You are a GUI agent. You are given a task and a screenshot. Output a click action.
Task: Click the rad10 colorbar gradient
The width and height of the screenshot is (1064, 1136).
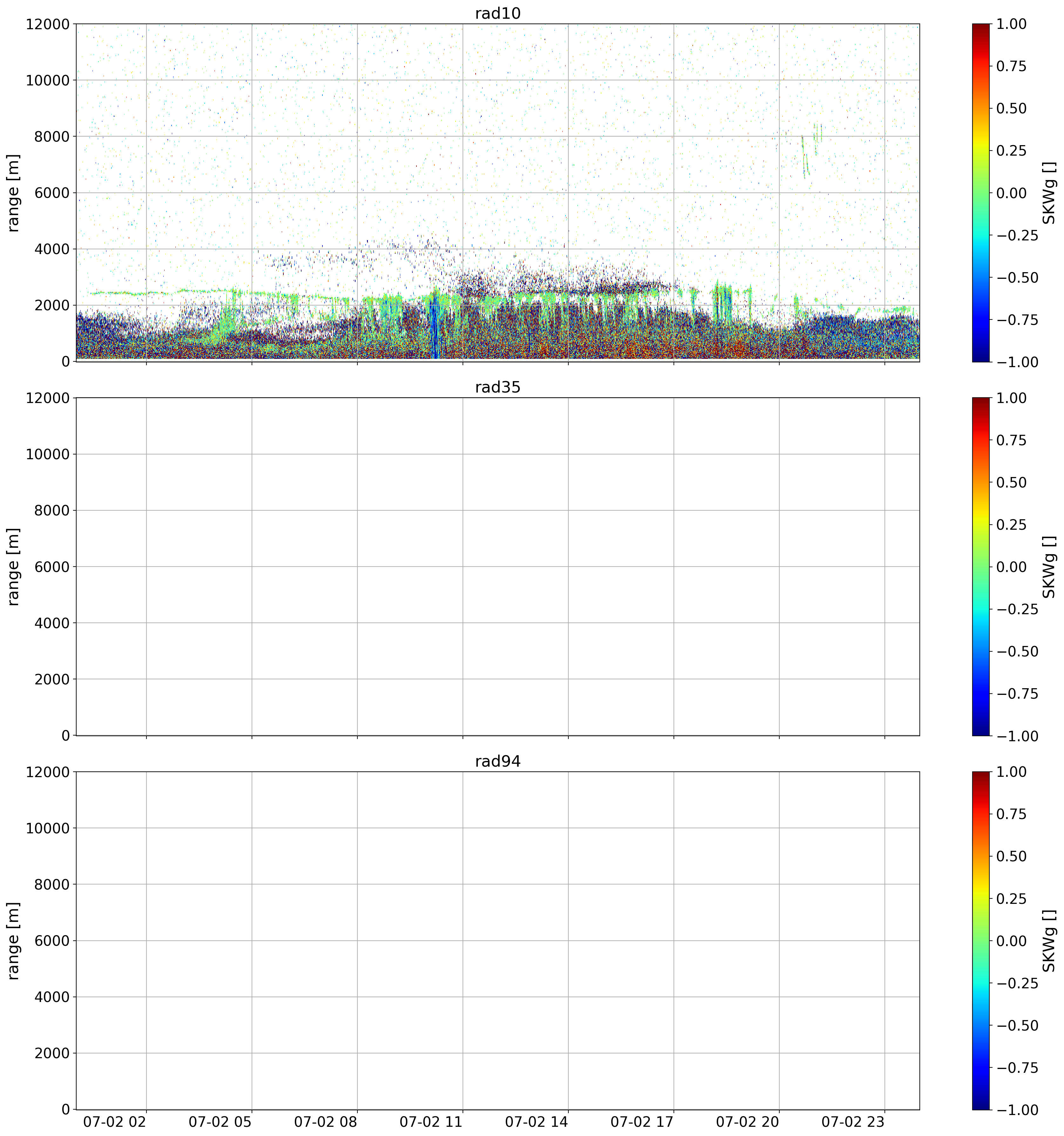[x=981, y=192]
